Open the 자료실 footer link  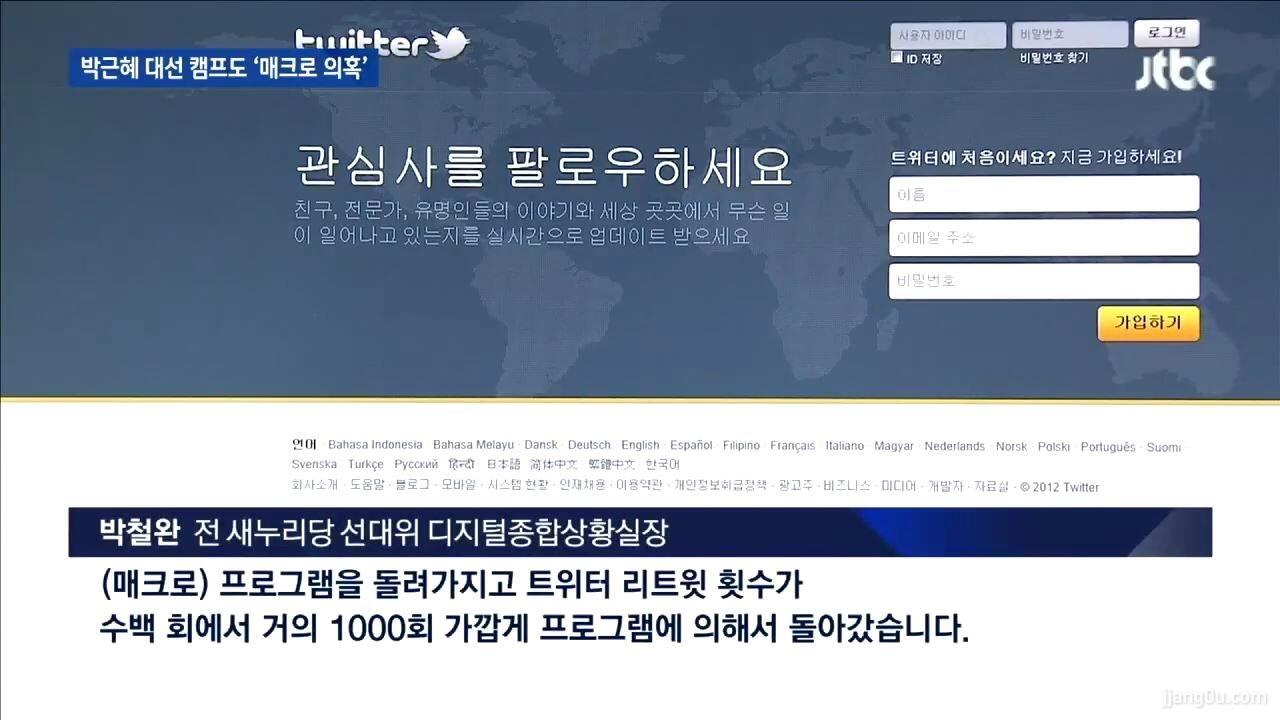coord(991,486)
